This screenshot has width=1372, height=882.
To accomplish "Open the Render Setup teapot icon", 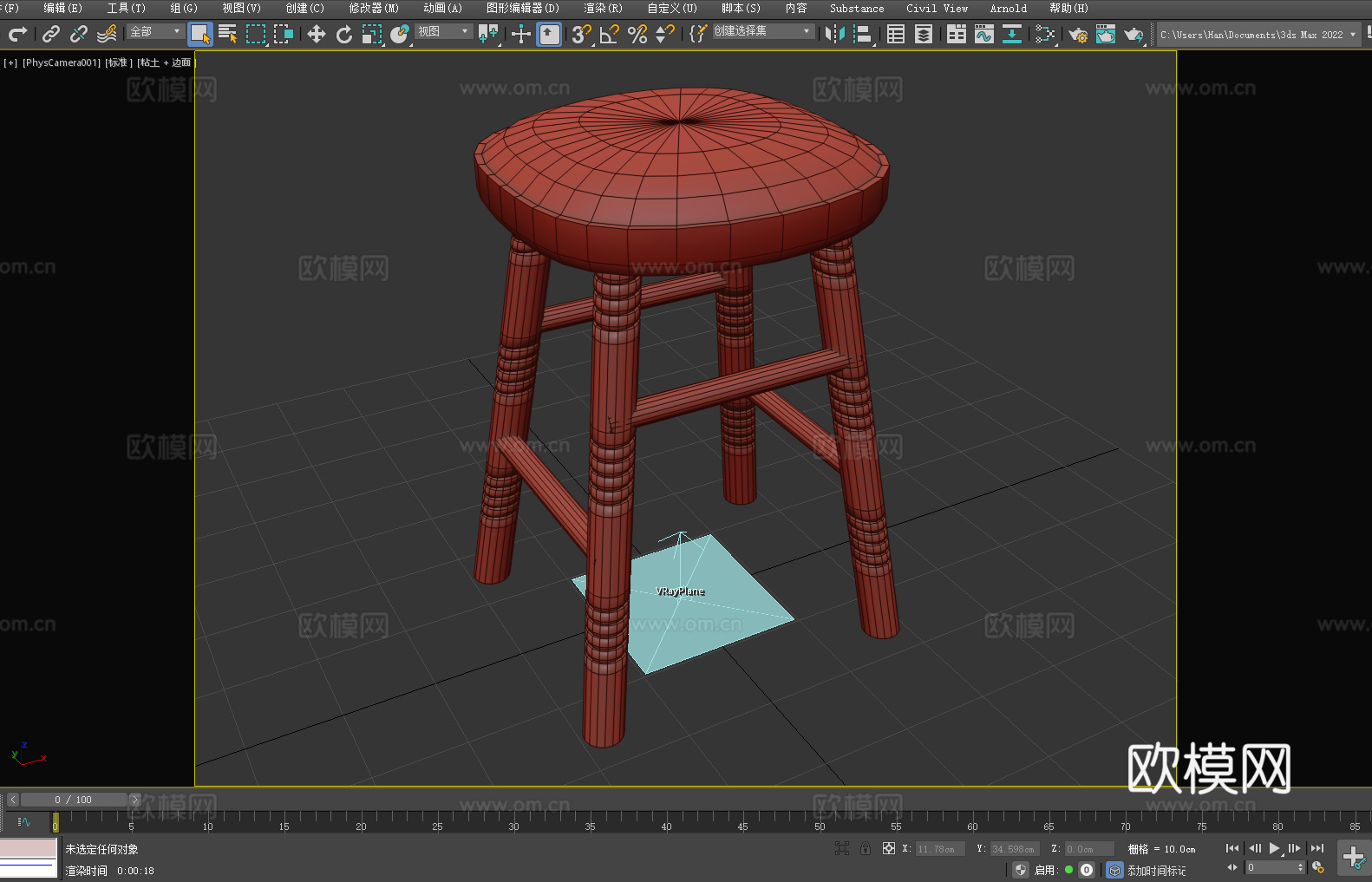I will tap(1078, 34).
